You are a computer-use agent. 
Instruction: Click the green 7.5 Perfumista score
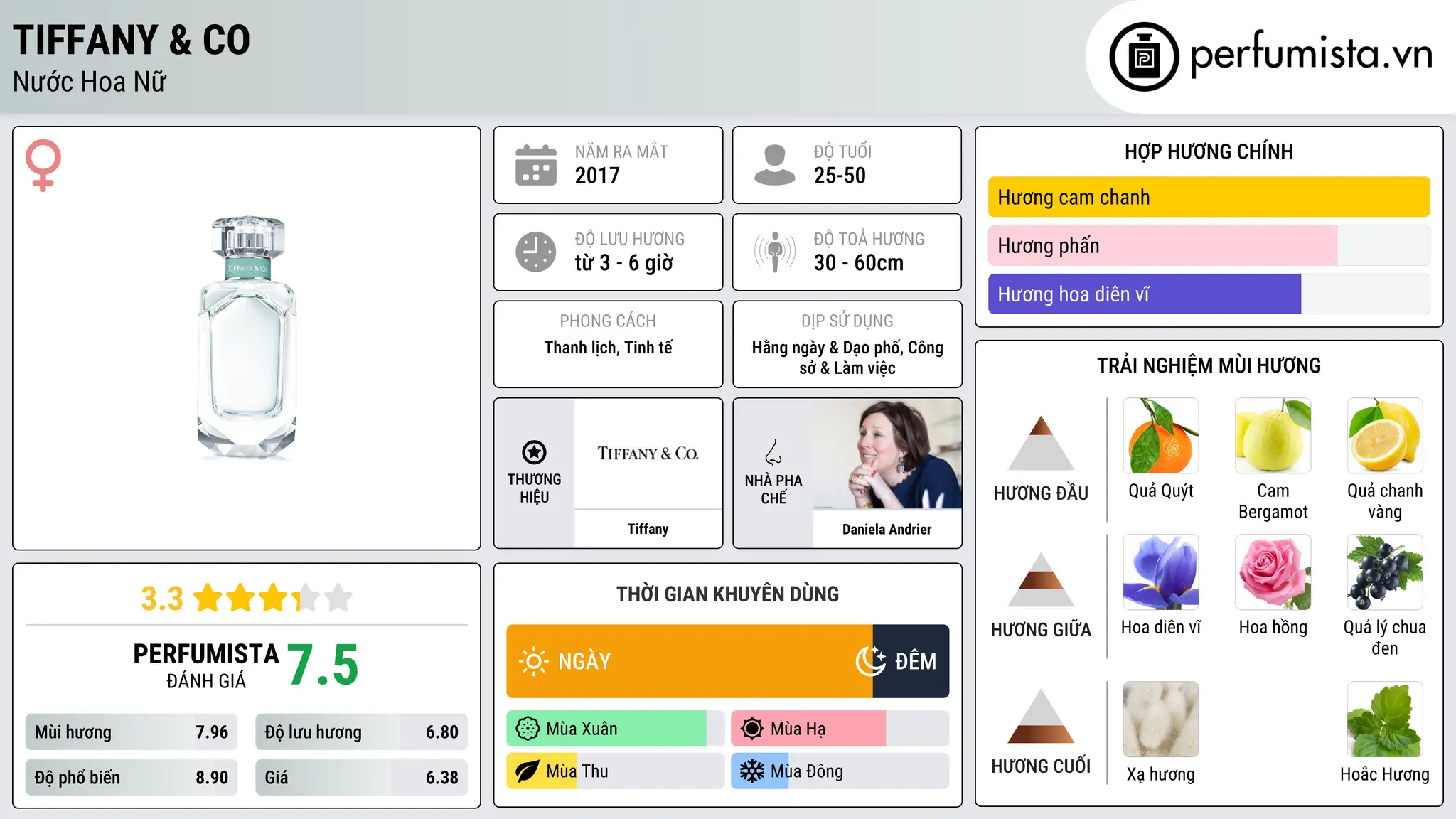tap(323, 665)
